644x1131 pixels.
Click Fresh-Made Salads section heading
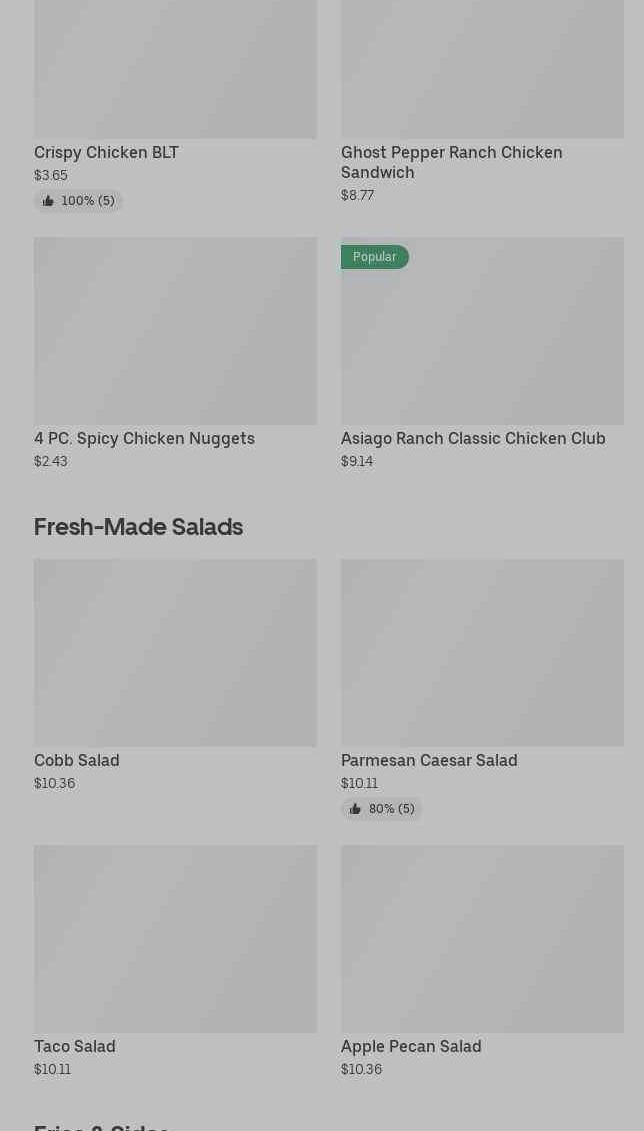coord(138,527)
